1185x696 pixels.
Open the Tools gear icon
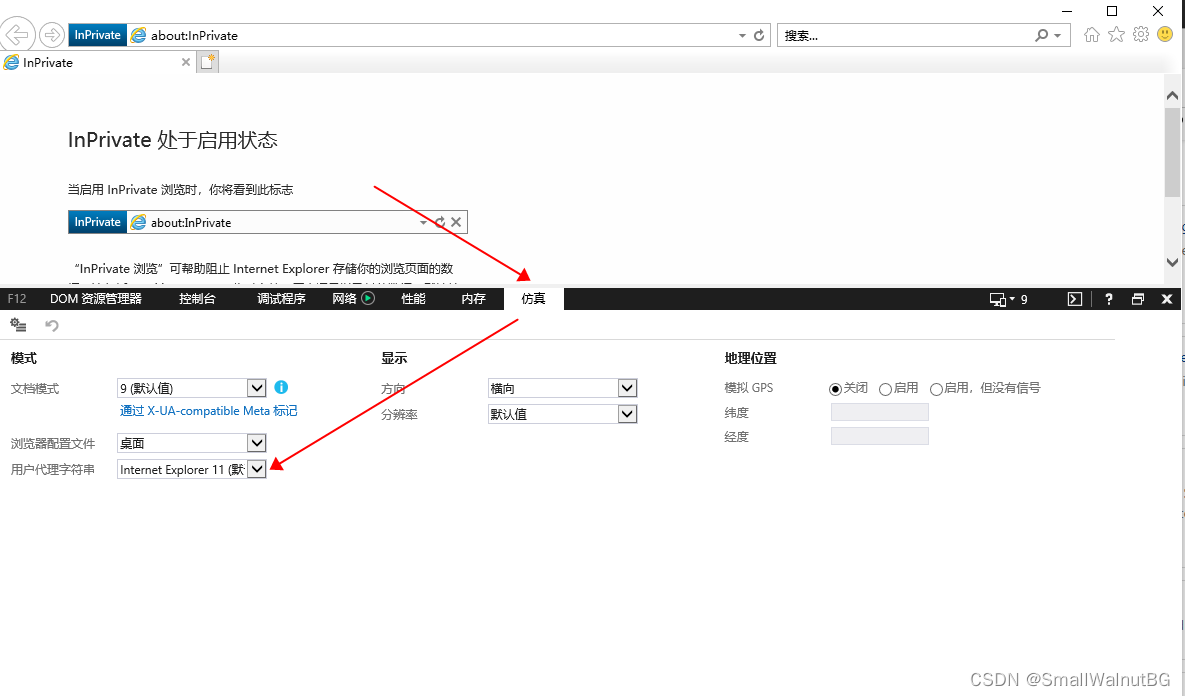[x=1140, y=34]
